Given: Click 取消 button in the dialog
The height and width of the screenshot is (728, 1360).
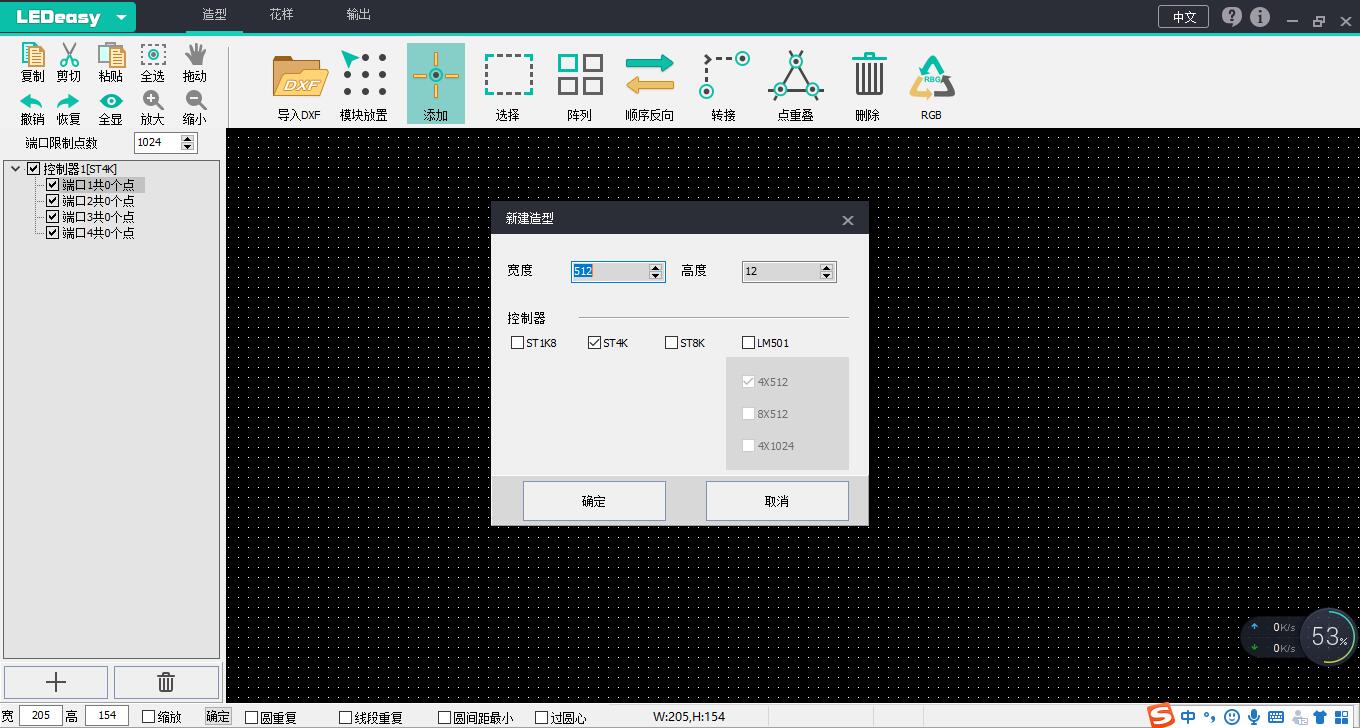Looking at the screenshot, I should (x=777, y=501).
